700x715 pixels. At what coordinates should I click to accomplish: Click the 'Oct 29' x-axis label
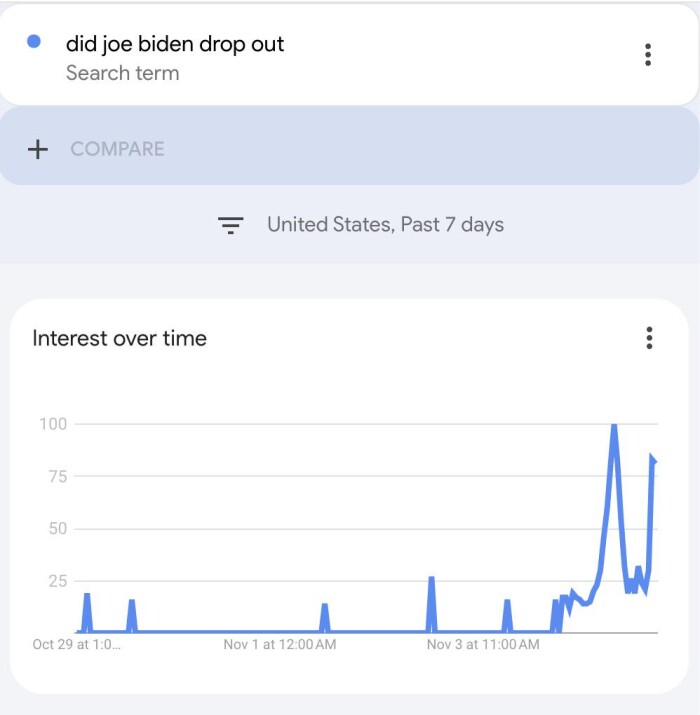click(x=76, y=645)
